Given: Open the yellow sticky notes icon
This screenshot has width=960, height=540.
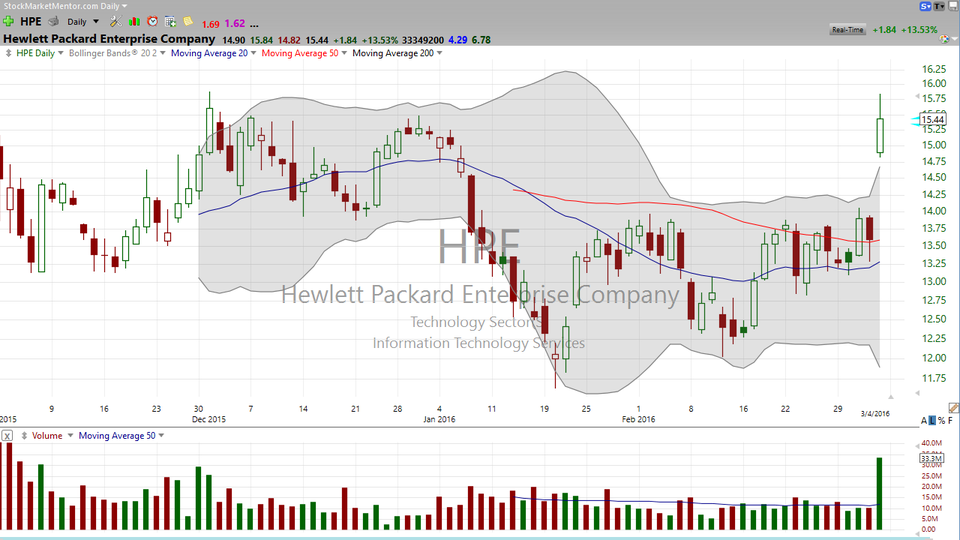Looking at the screenshot, I should click(188, 21).
